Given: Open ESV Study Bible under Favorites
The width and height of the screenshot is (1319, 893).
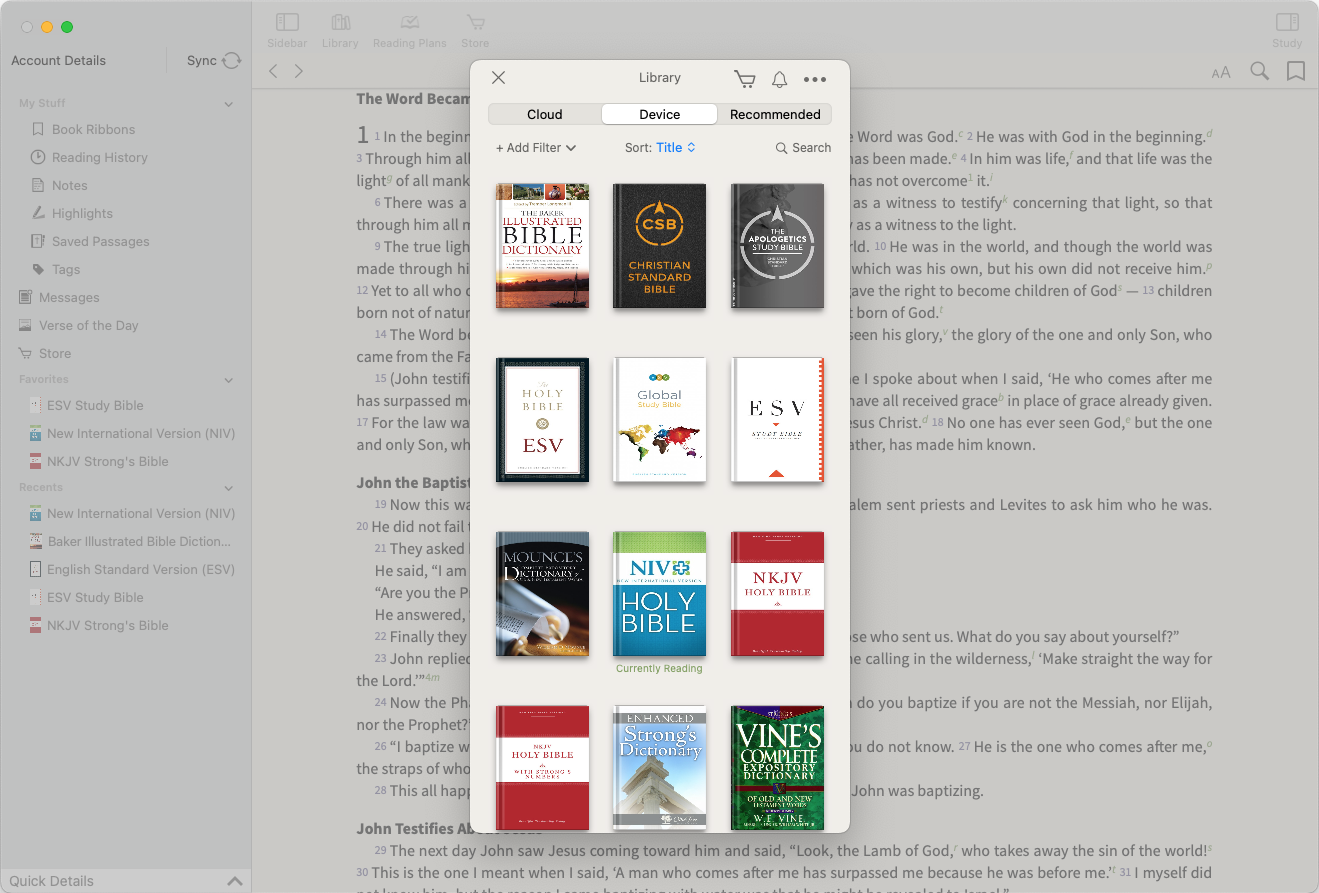Looking at the screenshot, I should coord(95,405).
